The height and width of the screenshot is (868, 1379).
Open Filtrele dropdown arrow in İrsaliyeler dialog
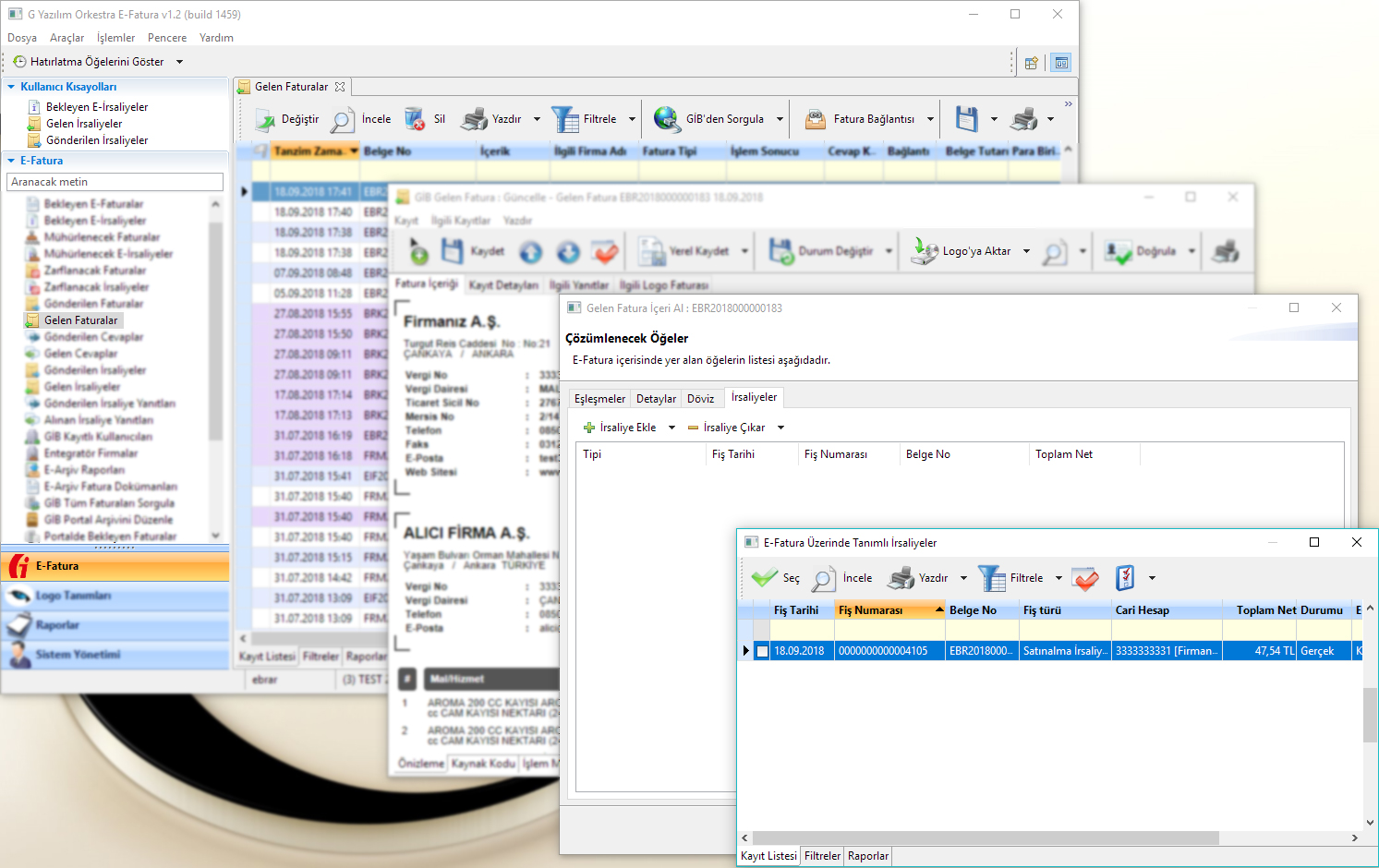pyautogui.click(x=1058, y=579)
